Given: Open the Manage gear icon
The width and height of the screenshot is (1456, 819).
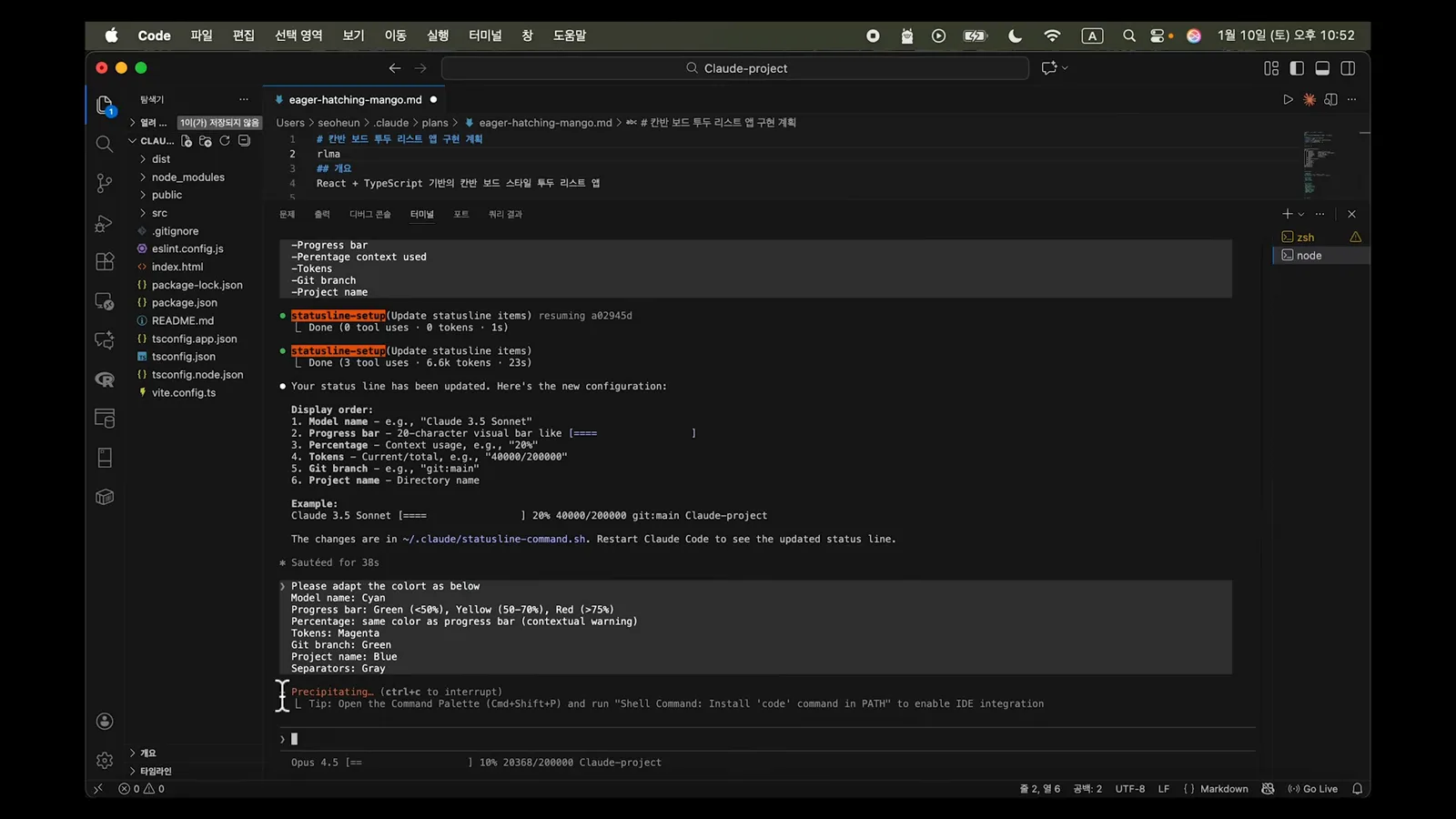Looking at the screenshot, I should (x=105, y=760).
